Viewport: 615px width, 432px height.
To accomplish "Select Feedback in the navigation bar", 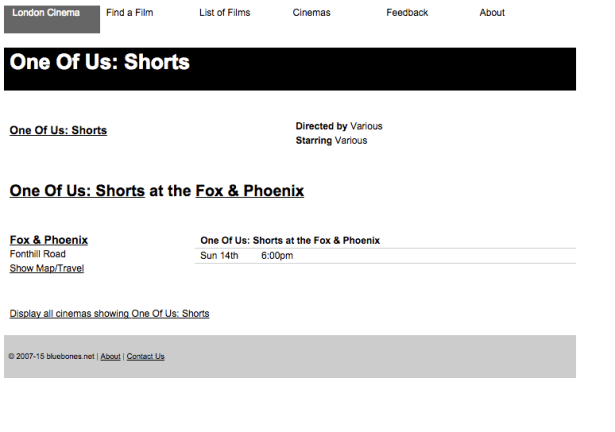I will click(407, 13).
